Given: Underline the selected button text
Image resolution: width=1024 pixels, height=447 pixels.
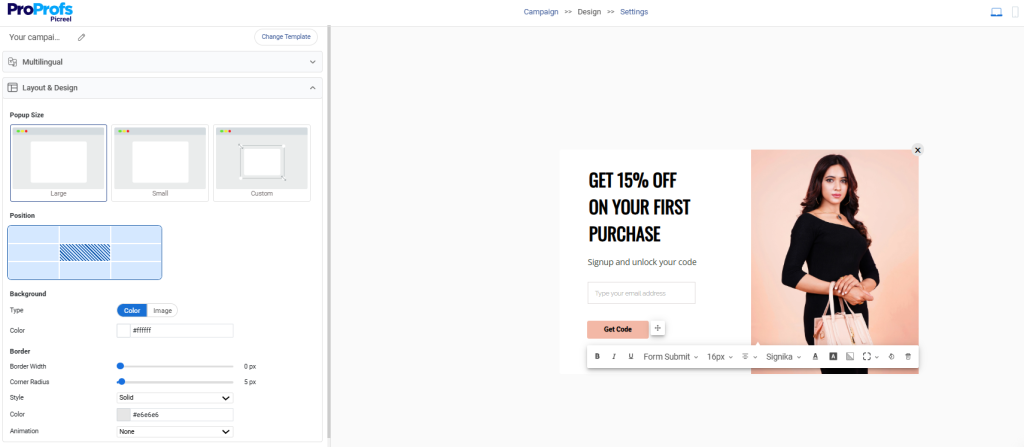Looking at the screenshot, I should [631, 356].
